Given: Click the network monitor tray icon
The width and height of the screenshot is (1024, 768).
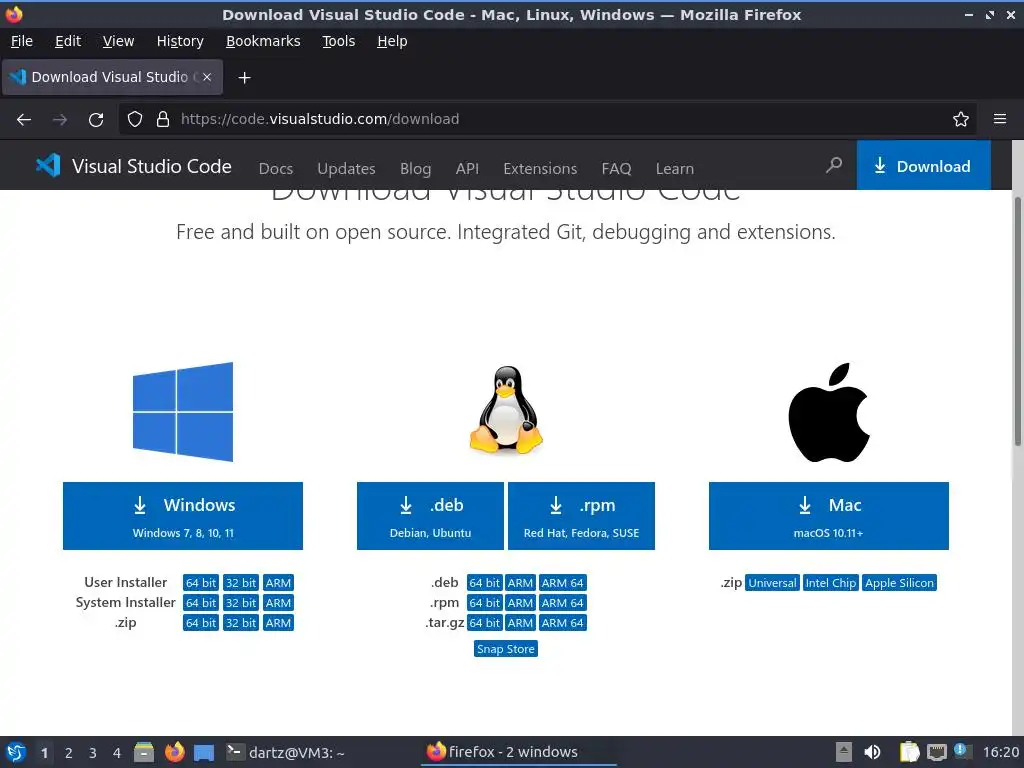Looking at the screenshot, I should pos(936,753).
